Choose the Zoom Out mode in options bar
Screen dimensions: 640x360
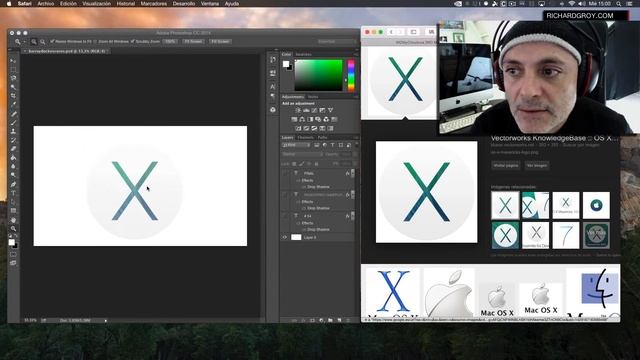pos(42,42)
